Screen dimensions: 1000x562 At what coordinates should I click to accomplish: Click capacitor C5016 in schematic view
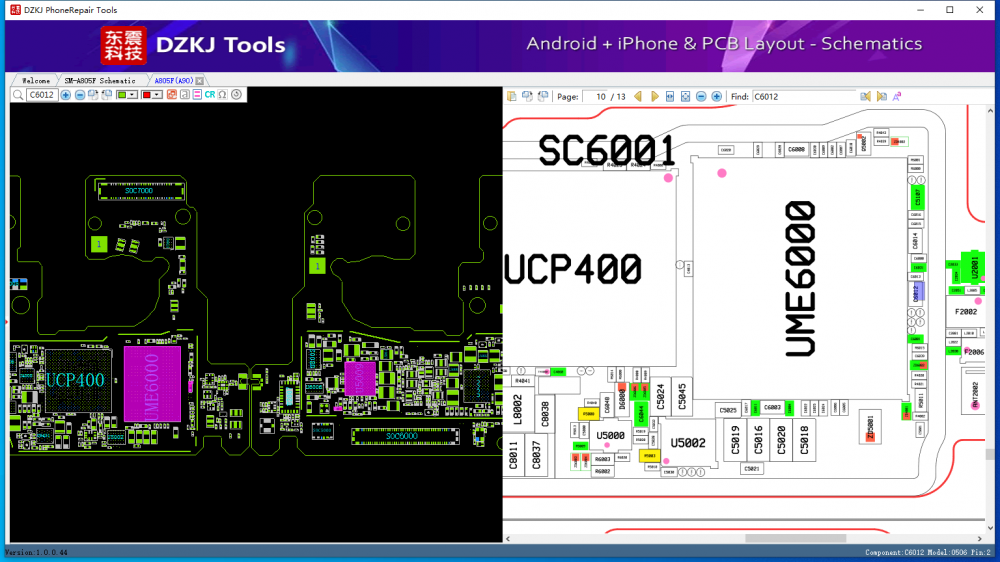point(758,440)
